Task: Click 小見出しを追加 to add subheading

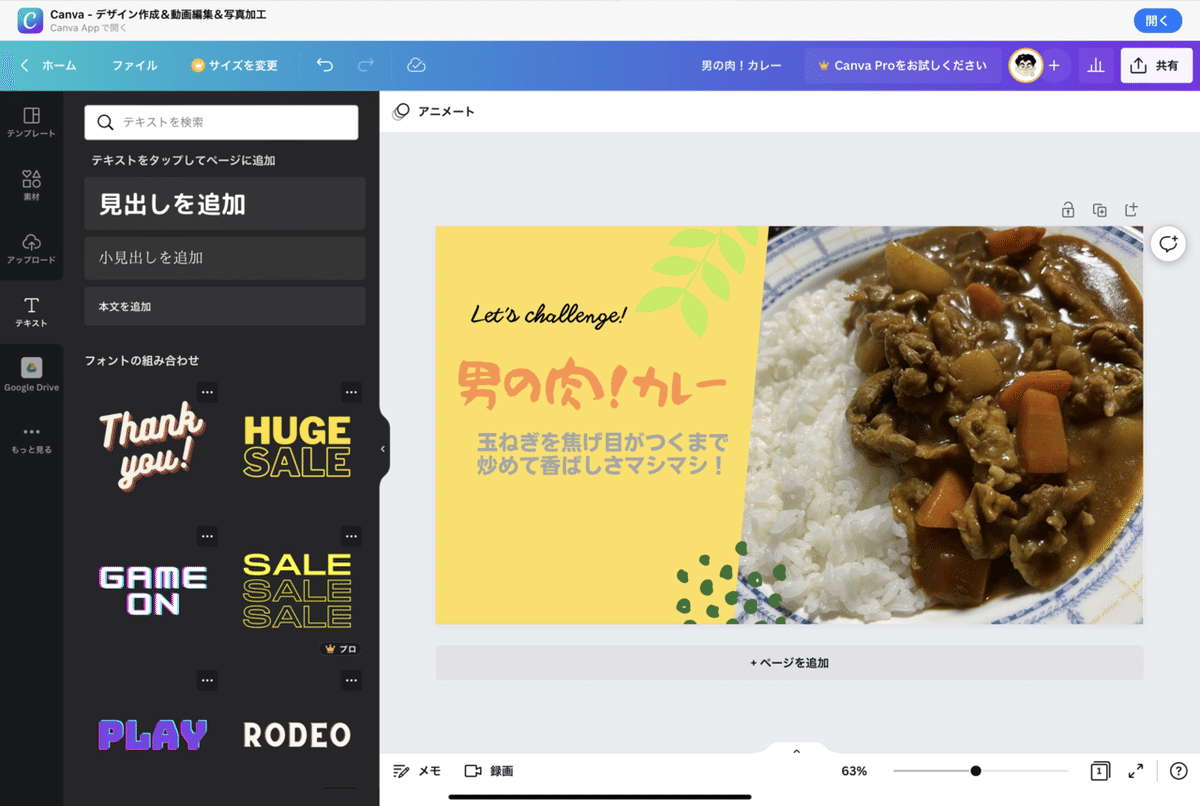Action: point(225,258)
